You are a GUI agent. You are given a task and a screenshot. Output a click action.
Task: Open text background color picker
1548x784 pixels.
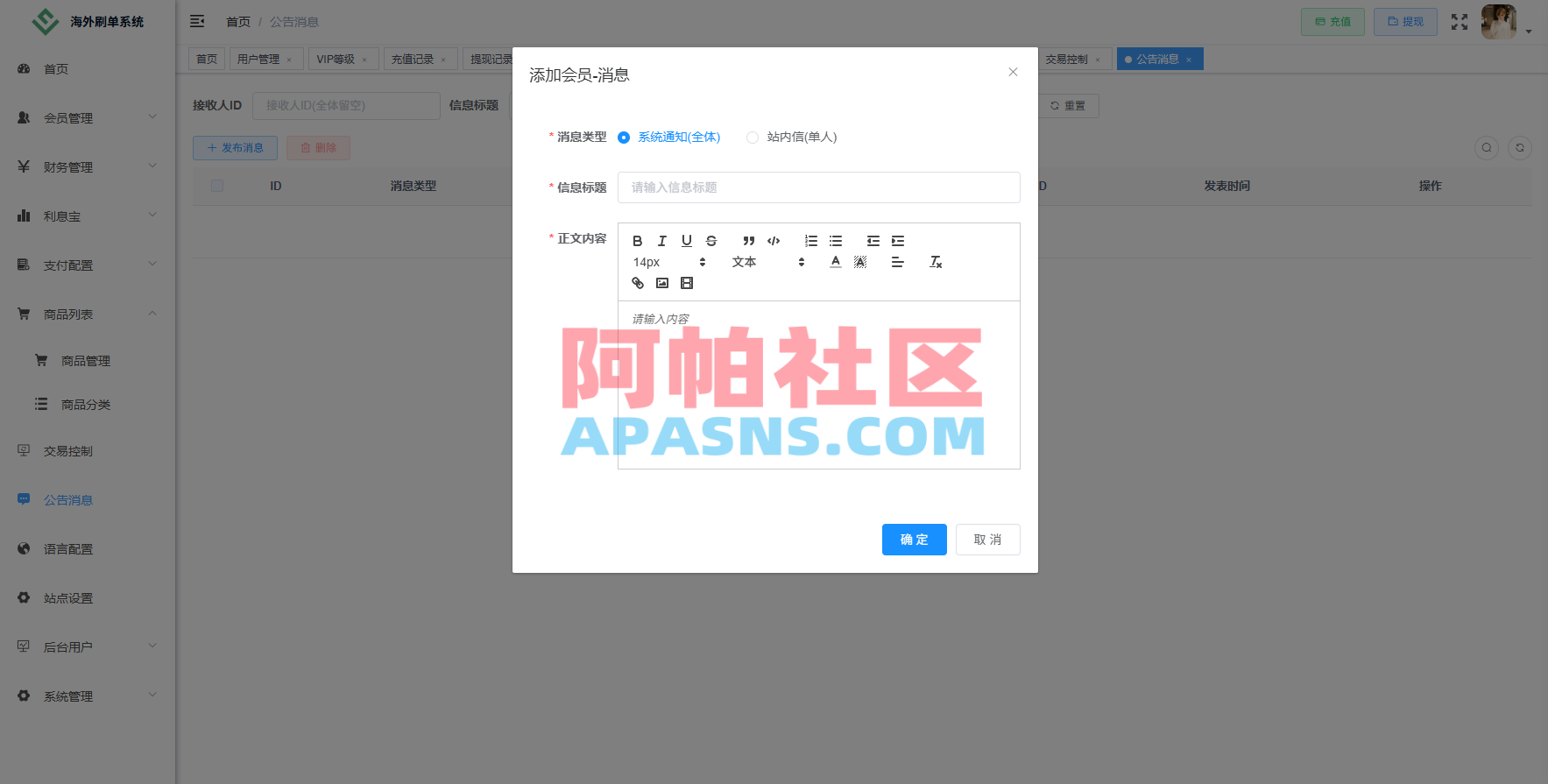pos(860,262)
